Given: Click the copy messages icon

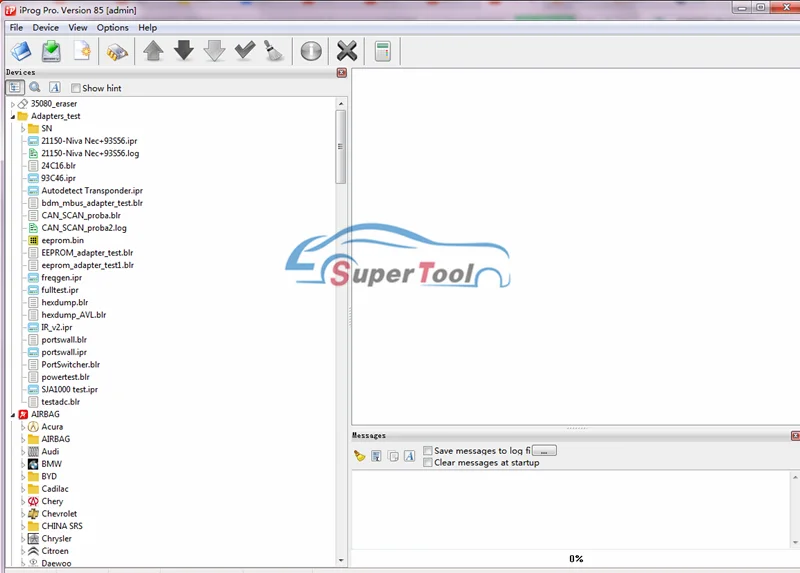Looking at the screenshot, I should click(x=393, y=456).
